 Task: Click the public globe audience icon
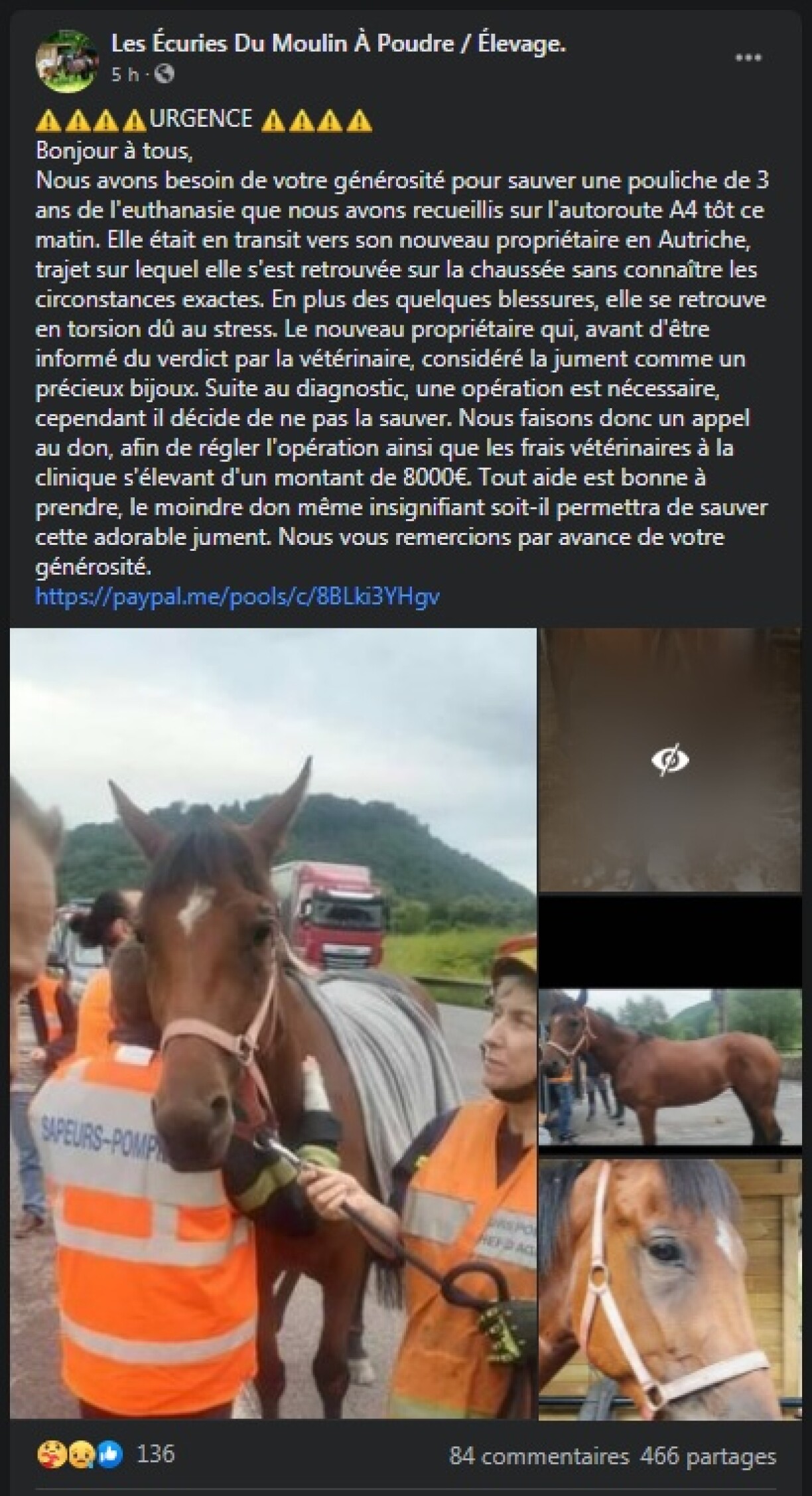(x=163, y=74)
